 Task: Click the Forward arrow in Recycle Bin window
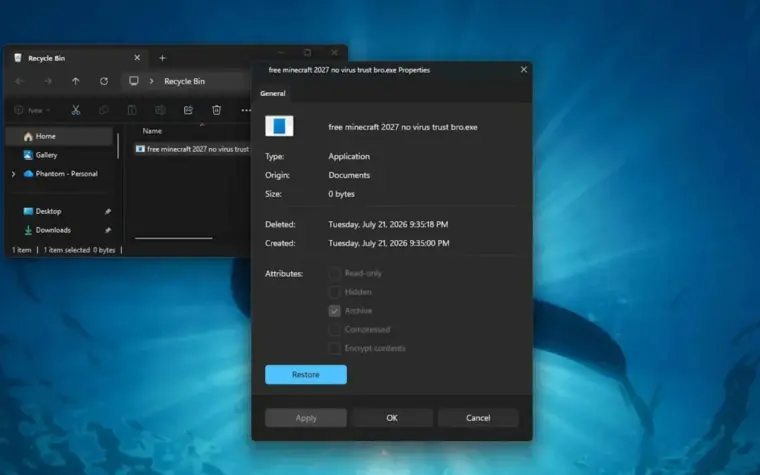tap(48, 81)
